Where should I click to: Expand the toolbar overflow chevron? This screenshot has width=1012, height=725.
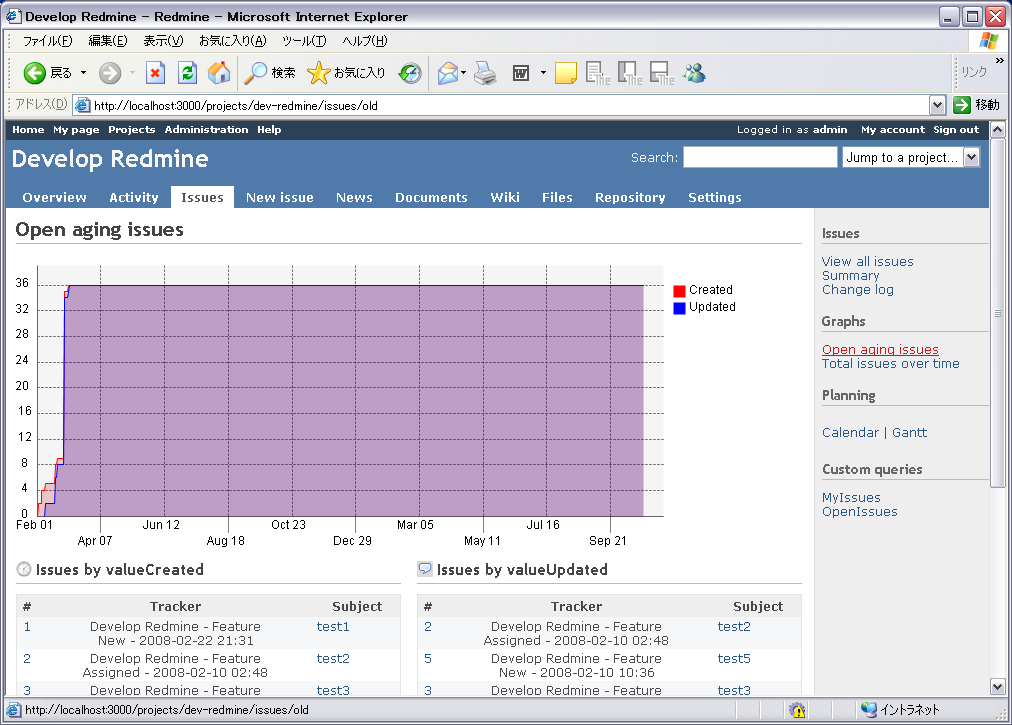pyautogui.click(x=1000, y=60)
